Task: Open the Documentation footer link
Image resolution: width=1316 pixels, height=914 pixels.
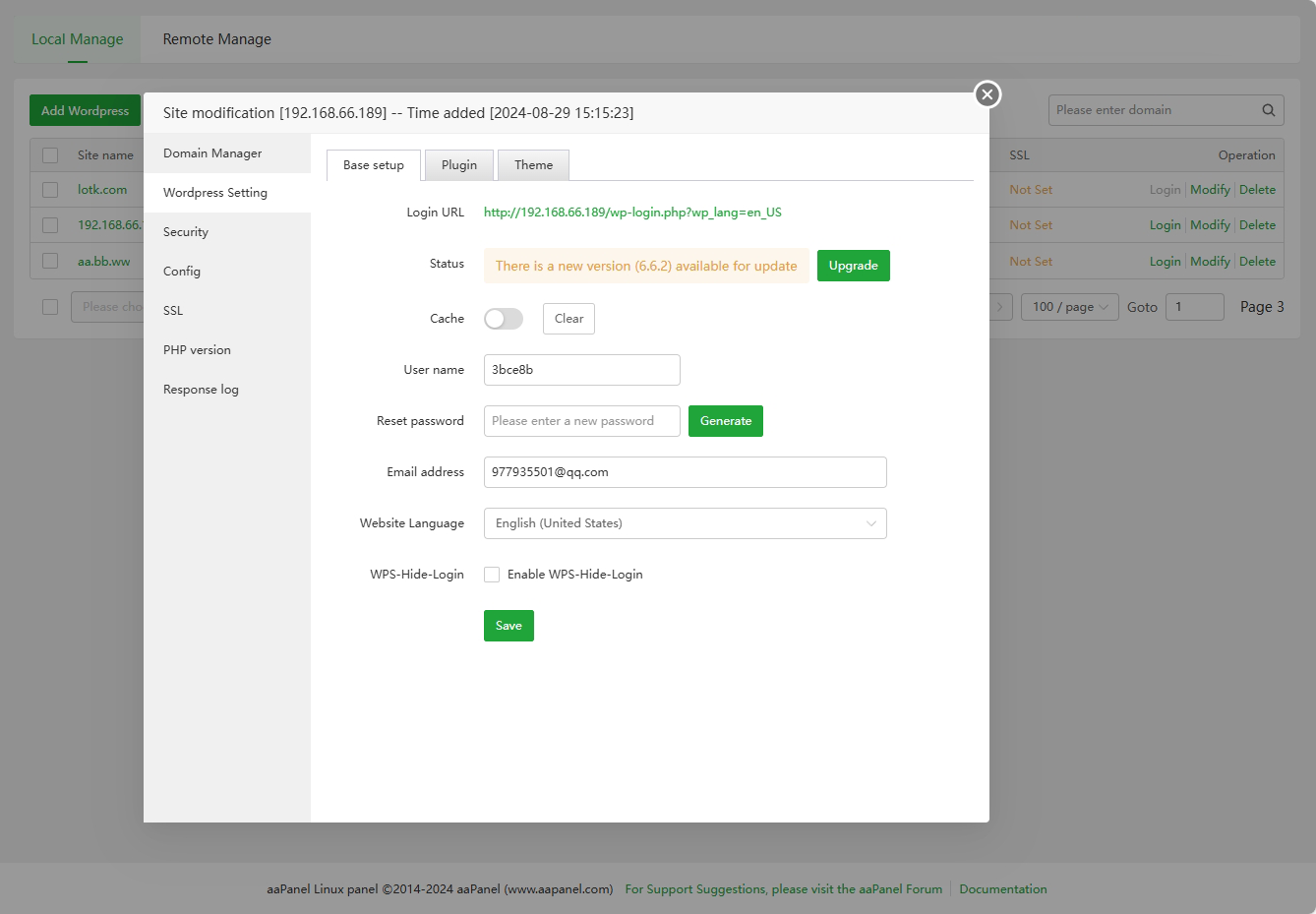Action: pos(1002,889)
